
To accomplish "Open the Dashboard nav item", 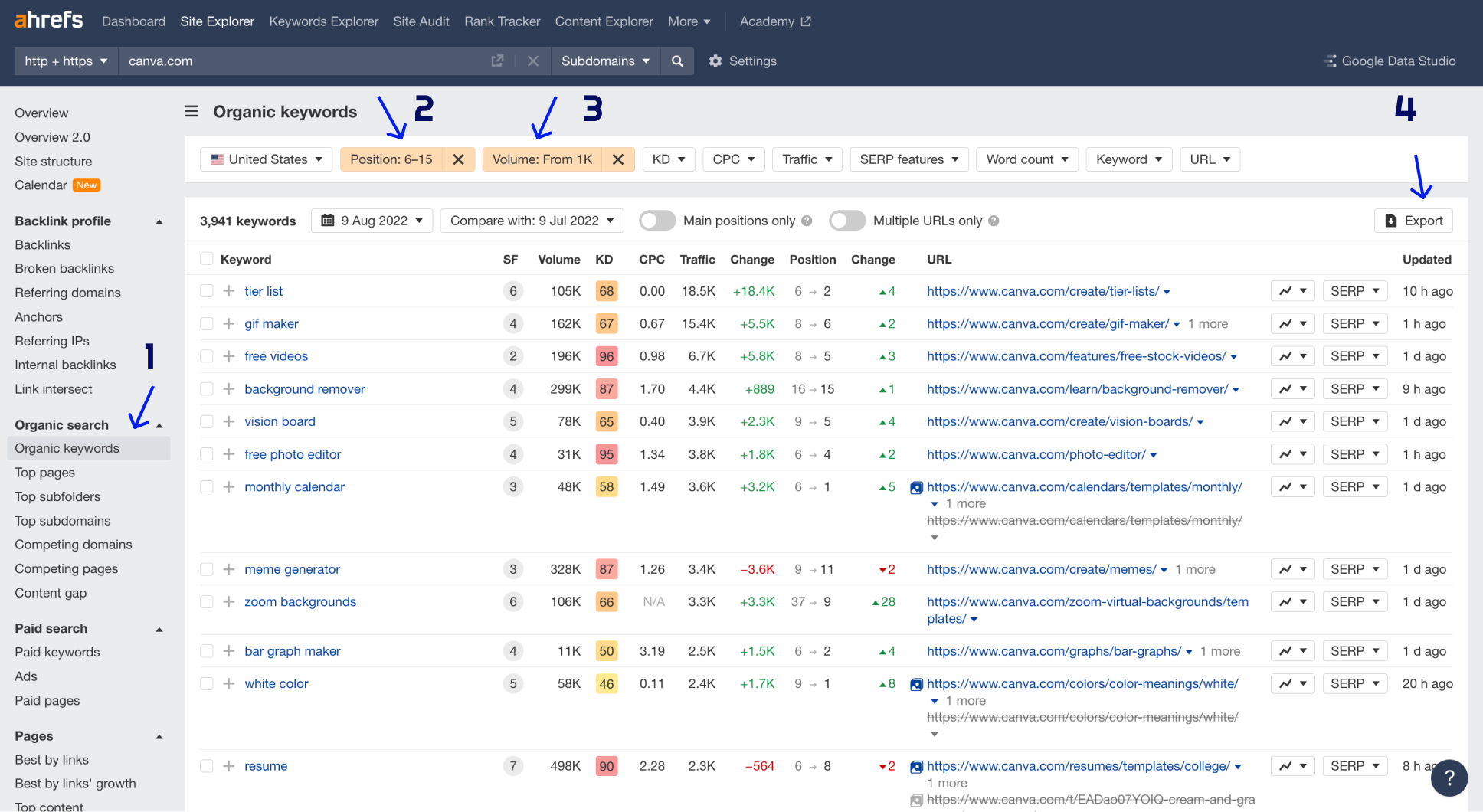I will pyautogui.click(x=133, y=21).
